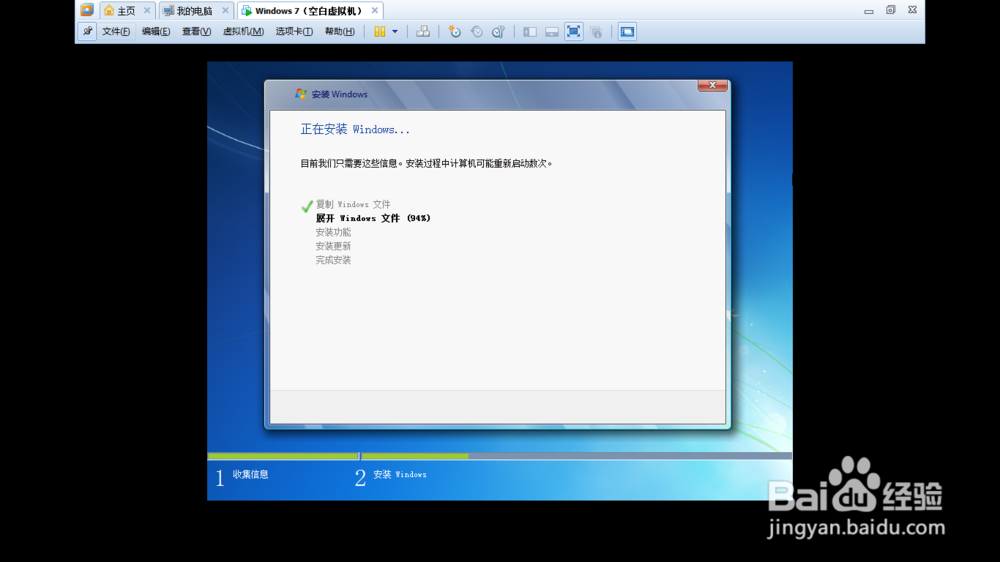
Task: Click the VMware Workstation logo icon
Action: [x=87, y=10]
